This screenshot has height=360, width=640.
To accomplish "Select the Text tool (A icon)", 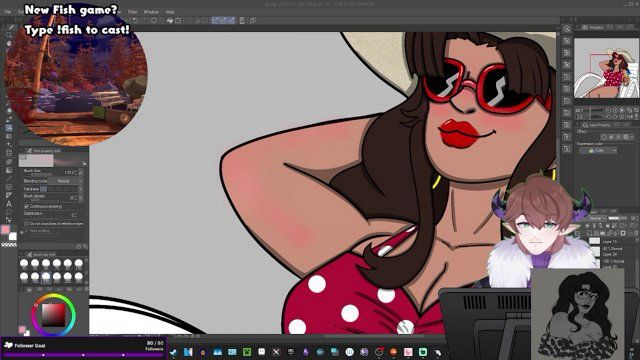I will pyautogui.click(x=9, y=204).
